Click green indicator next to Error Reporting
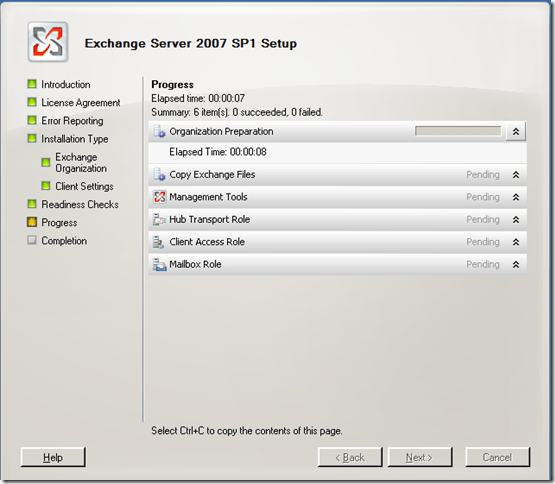The image size is (555, 484). pos(32,120)
